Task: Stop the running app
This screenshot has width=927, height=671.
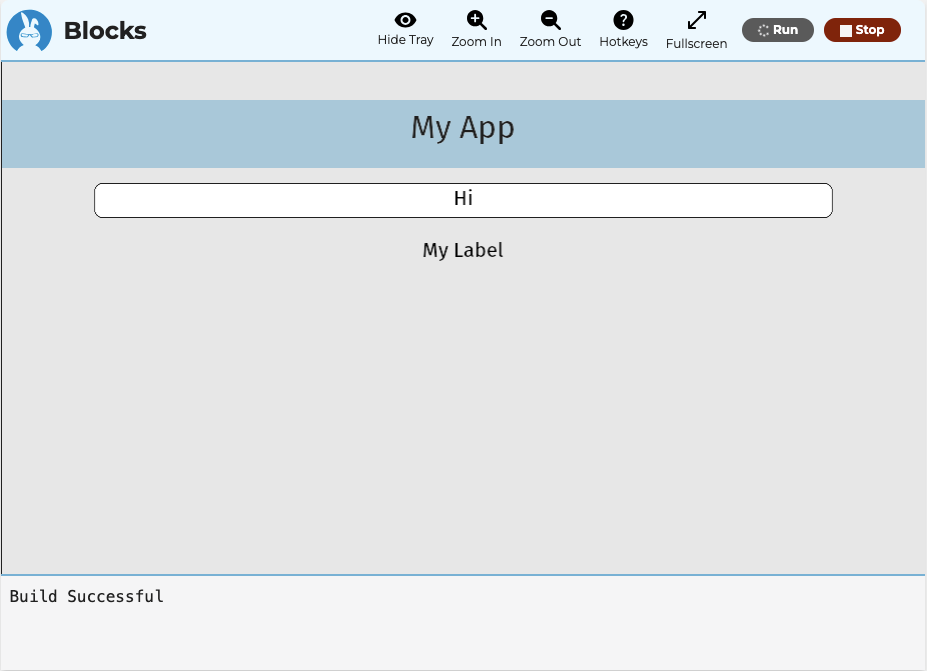Action: 862,30
